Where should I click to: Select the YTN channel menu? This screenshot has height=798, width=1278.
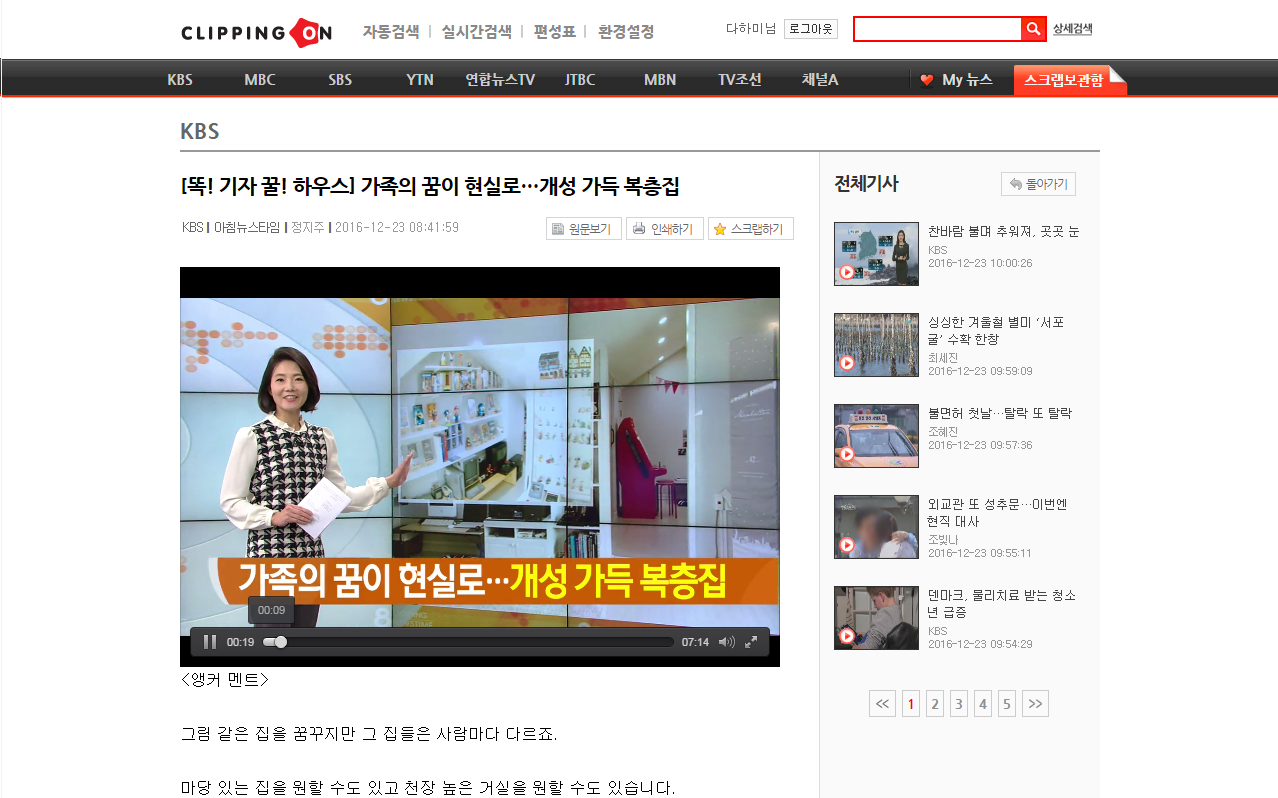[x=420, y=80]
